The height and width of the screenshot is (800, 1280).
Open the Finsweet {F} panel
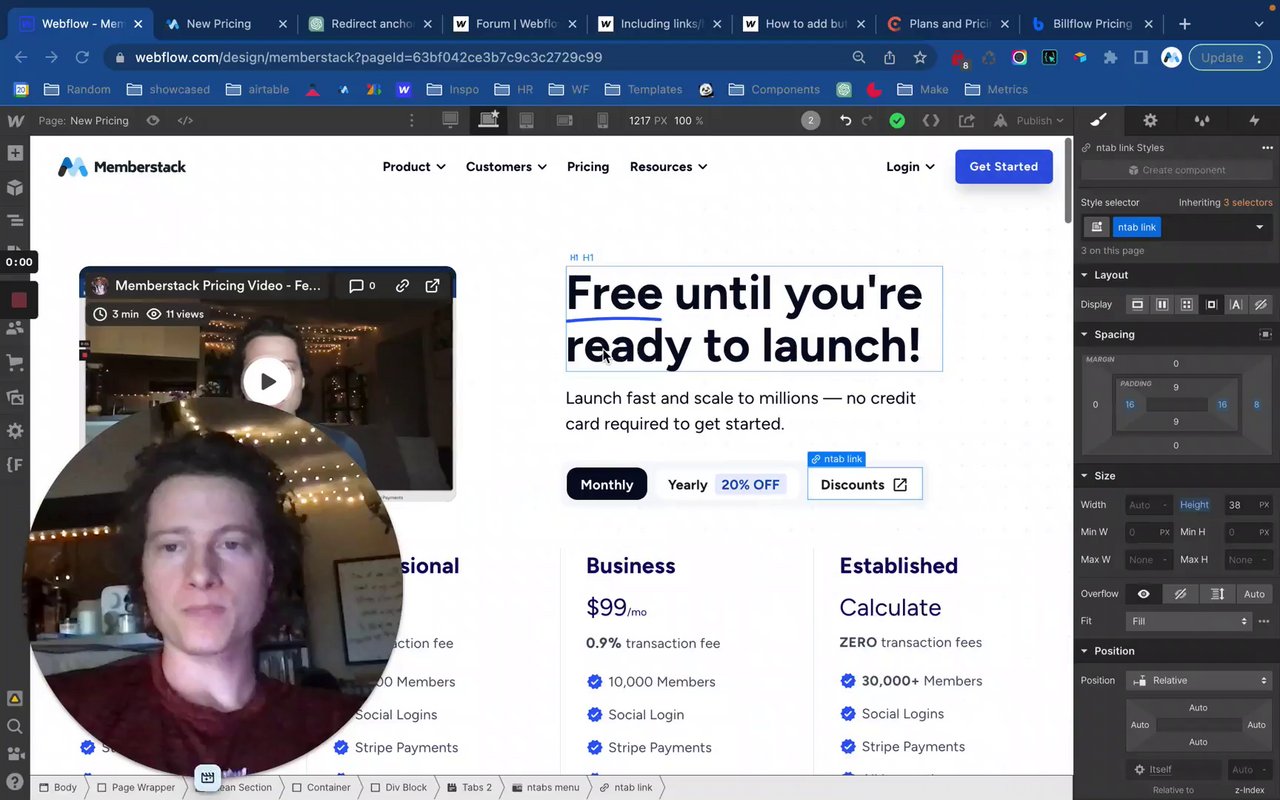15,465
